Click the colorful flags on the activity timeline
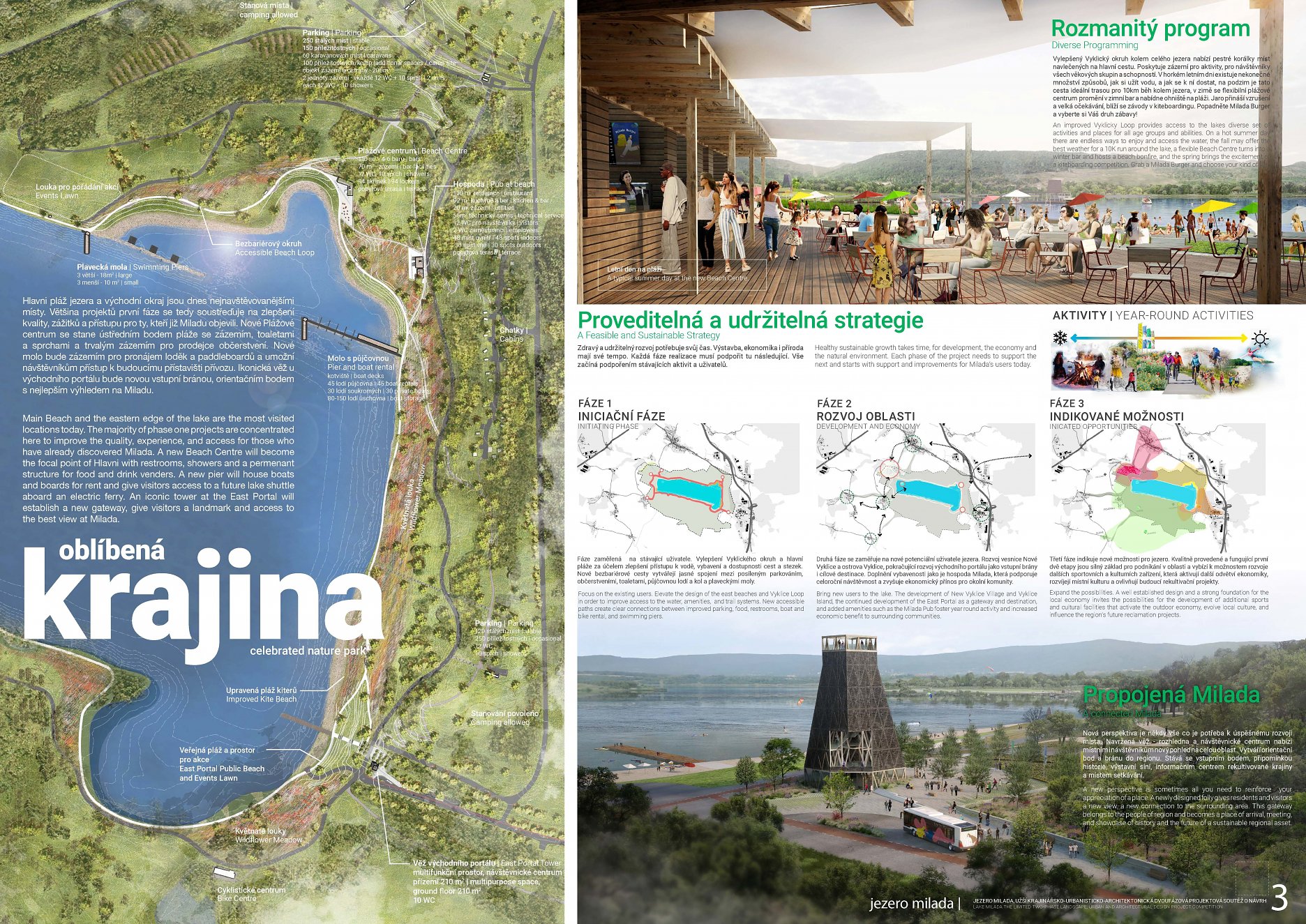Image resolution: width=1306 pixels, height=924 pixels. click(x=1147, y=340)
